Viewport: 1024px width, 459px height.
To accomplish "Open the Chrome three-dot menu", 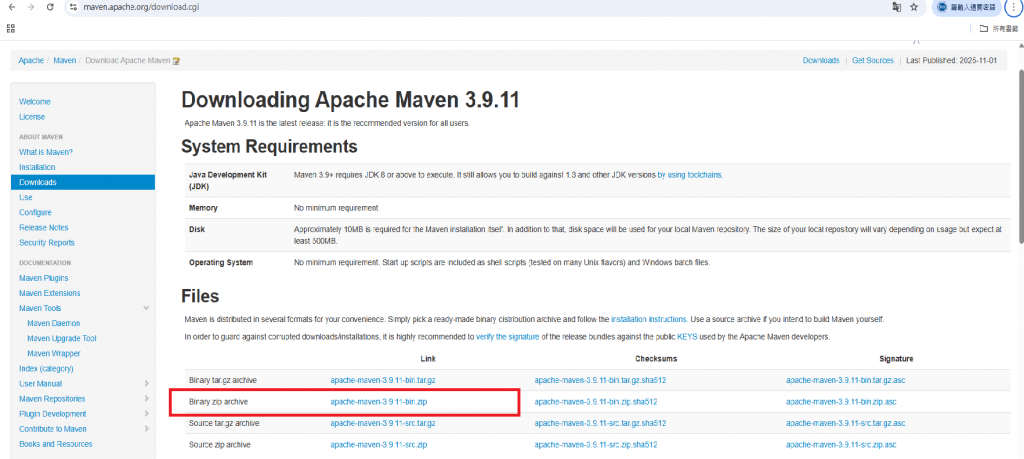I will click(1014, 7).
